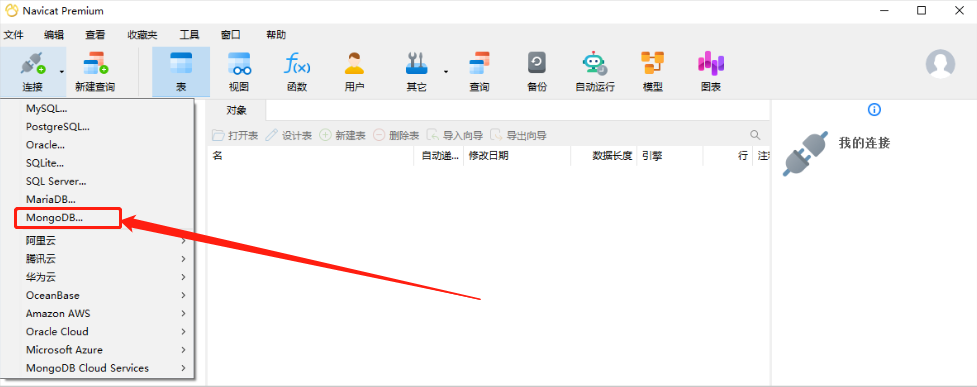Click the 连接 connection plug icon

(x=32, y=64)
